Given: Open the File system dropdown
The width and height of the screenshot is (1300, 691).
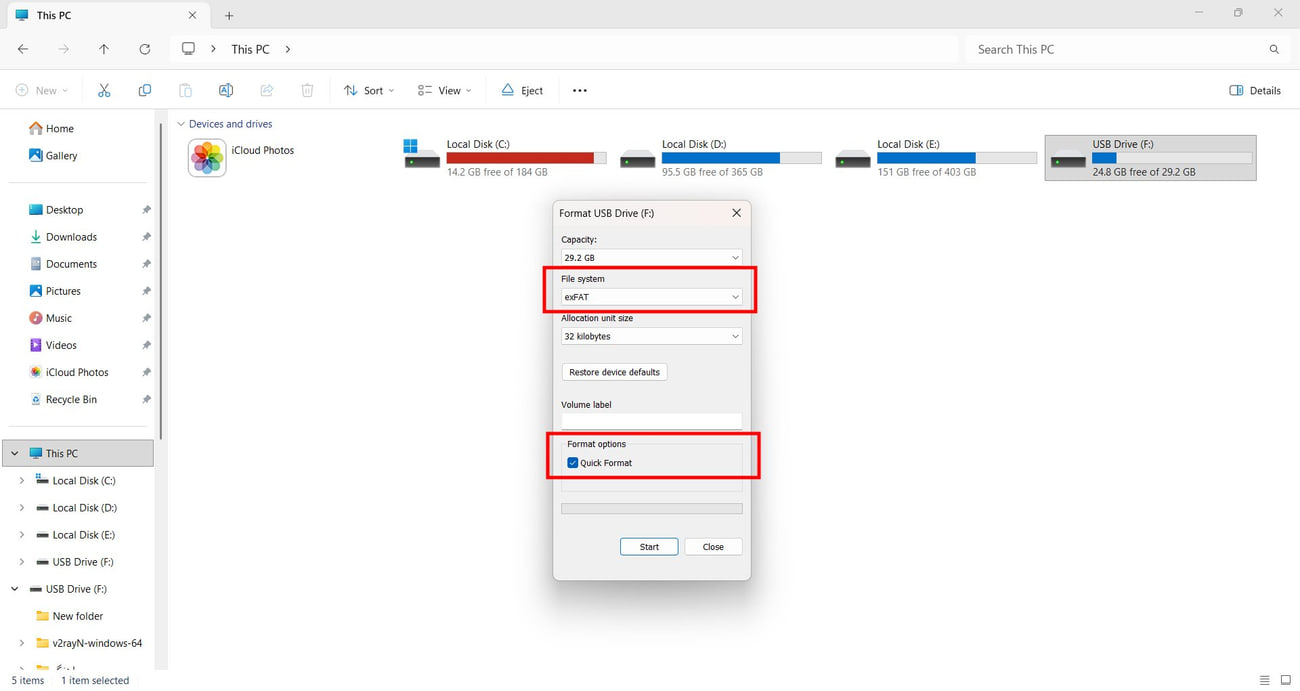Looking at the screenshot, I should pyautogui.click(x=652, y=297).
